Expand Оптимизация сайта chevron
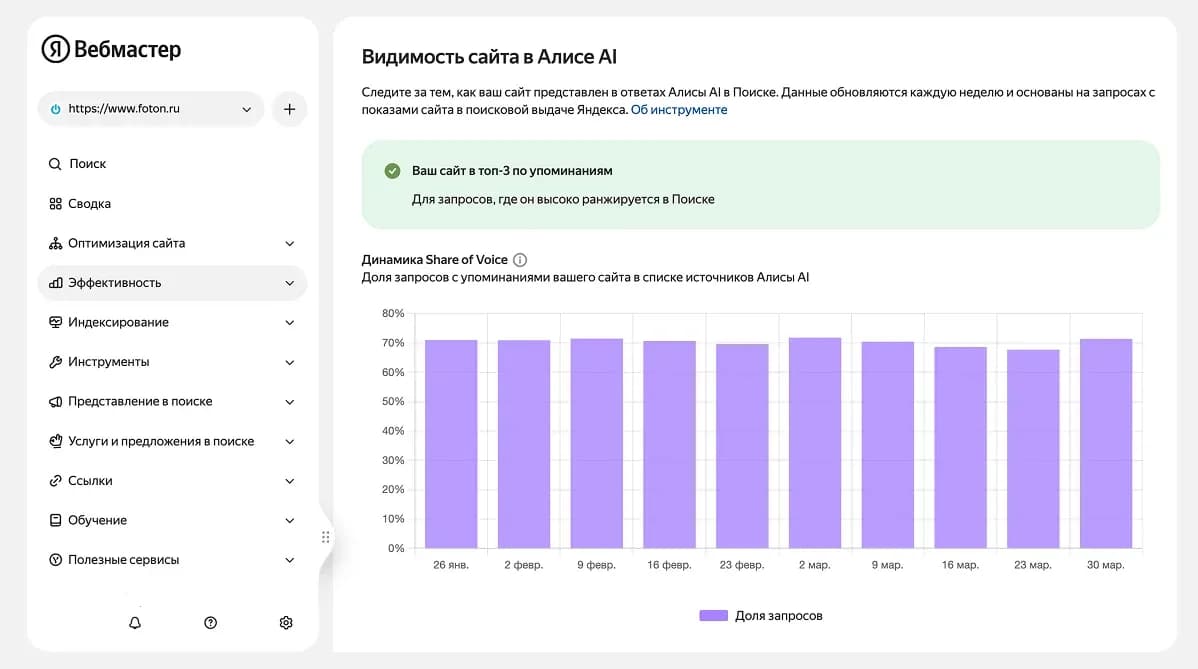Image resolution: width=1198 pixels, height=669 pixels. point(290,244)
